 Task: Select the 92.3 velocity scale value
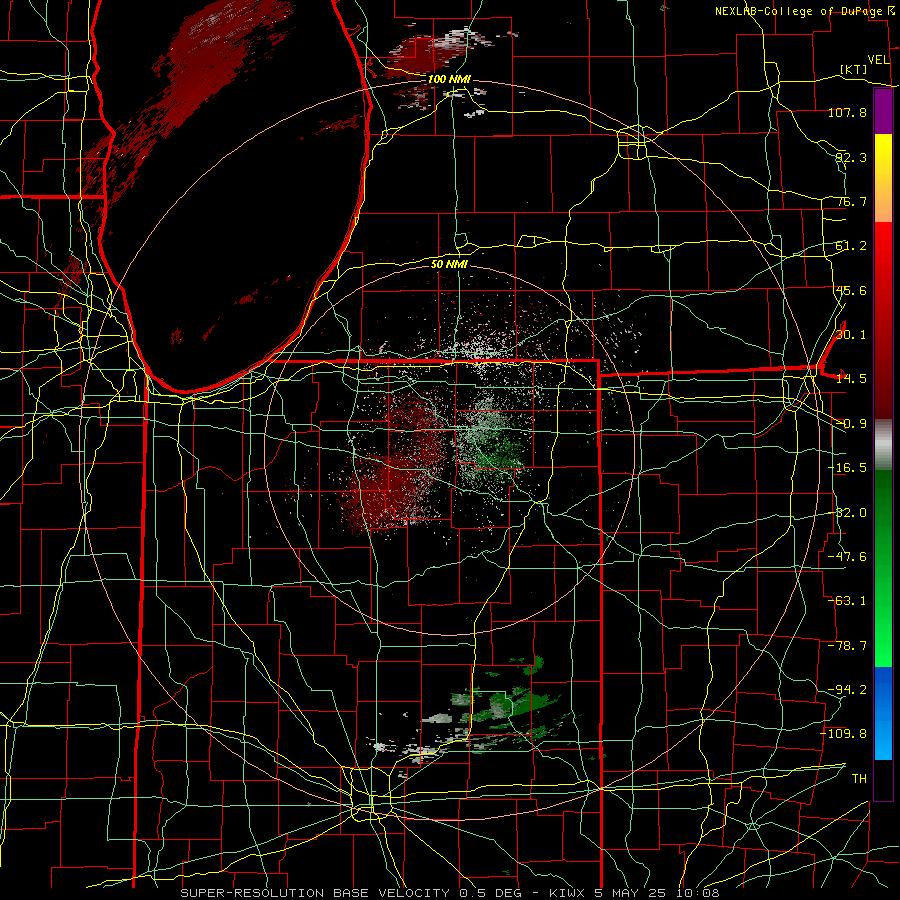click(x=851, y=157)
